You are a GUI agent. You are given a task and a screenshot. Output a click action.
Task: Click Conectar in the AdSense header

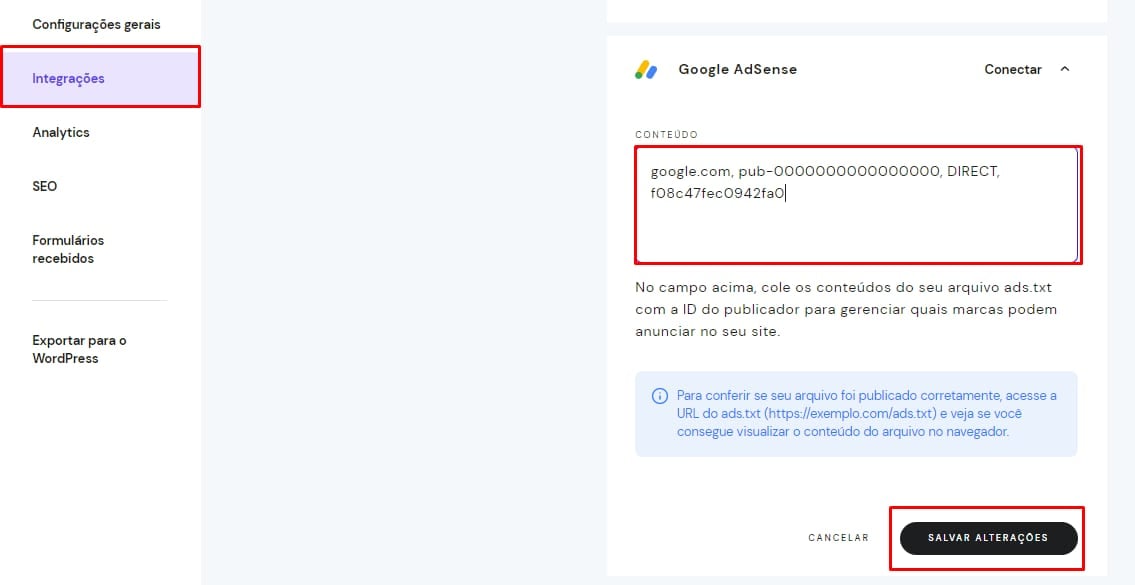[x=1012, y=70]
